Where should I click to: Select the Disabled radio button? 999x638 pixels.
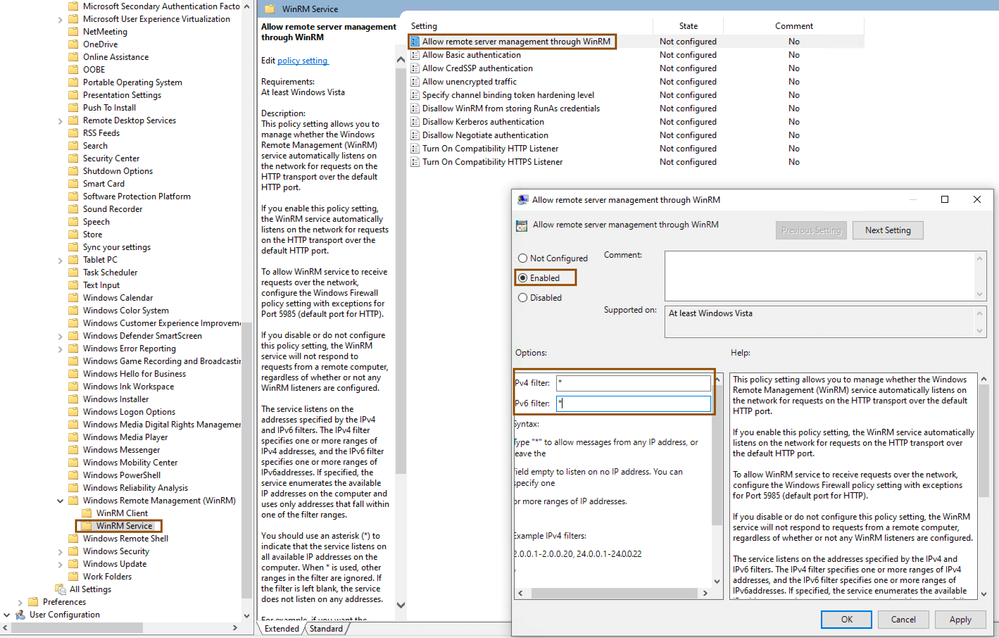pyautogui.click(x=523, y=298)
